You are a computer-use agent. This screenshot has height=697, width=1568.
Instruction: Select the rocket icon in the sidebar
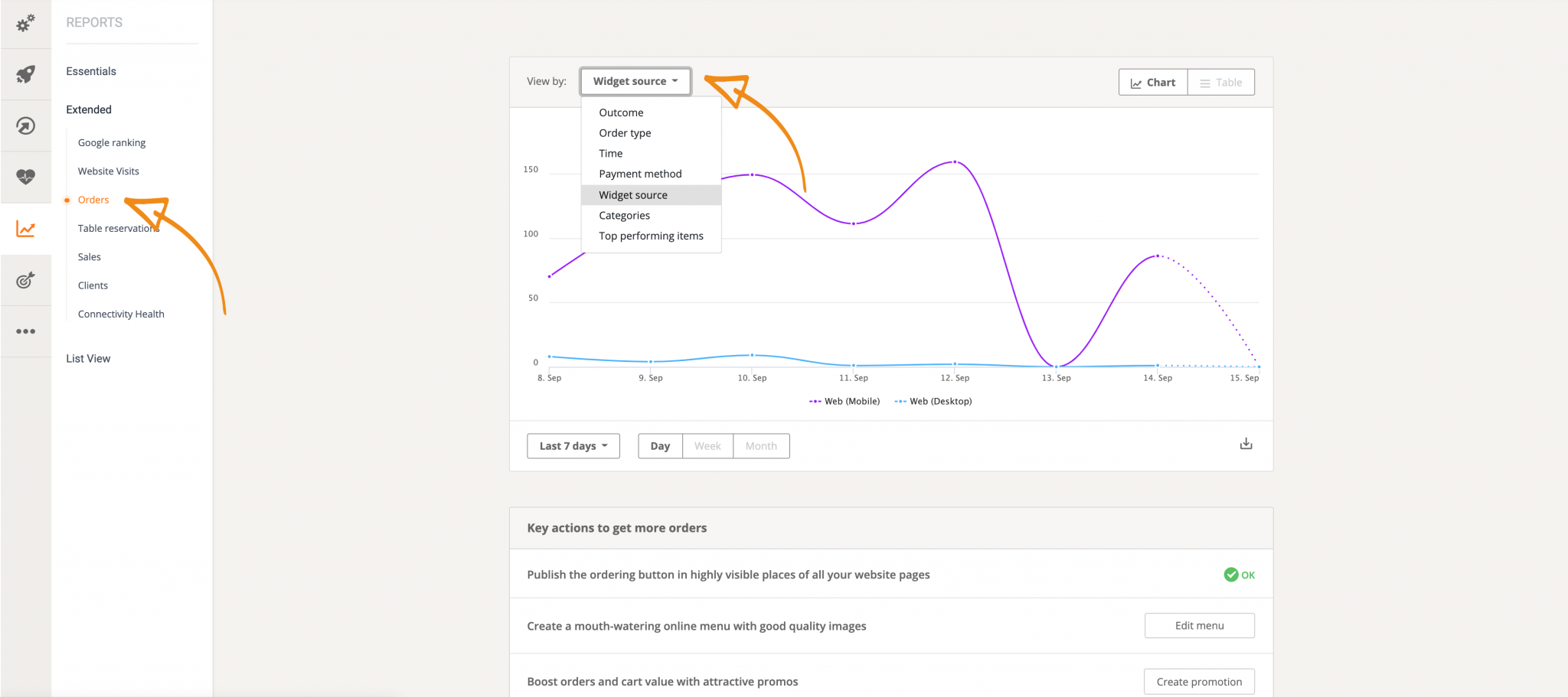25,75
